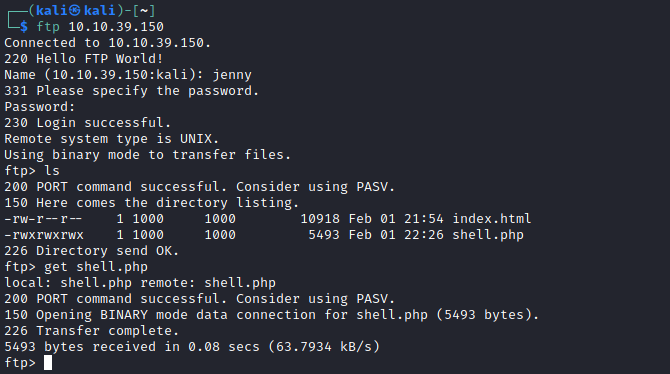Screen dimensions: 670x374
Task: Click the username 'jenny' text
Action: coord(232,75)
